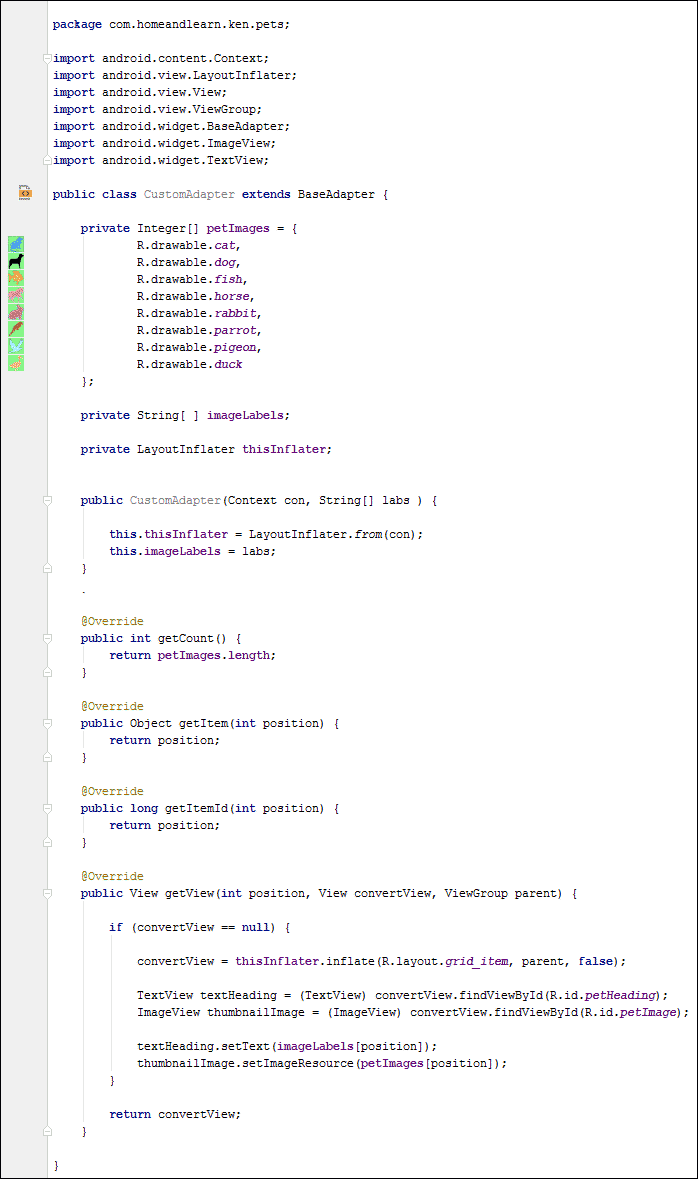The height and width of the screenshot is (1179, 698).
Task: Click thisInflater in private LayoutInflater declaration
Action: [283, 449]
